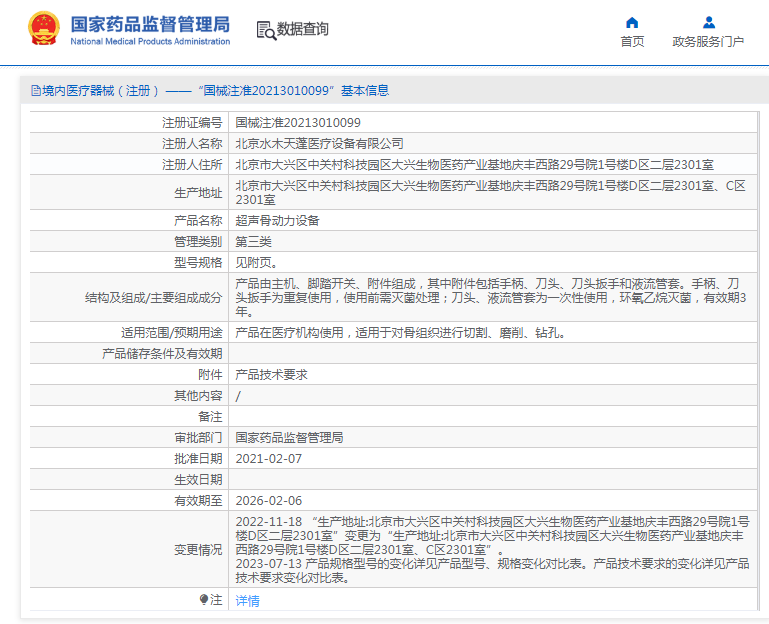This screenshot has height=624, width=769.
Task: Click the 变更情况 label
Action: [x=198, y=550]
